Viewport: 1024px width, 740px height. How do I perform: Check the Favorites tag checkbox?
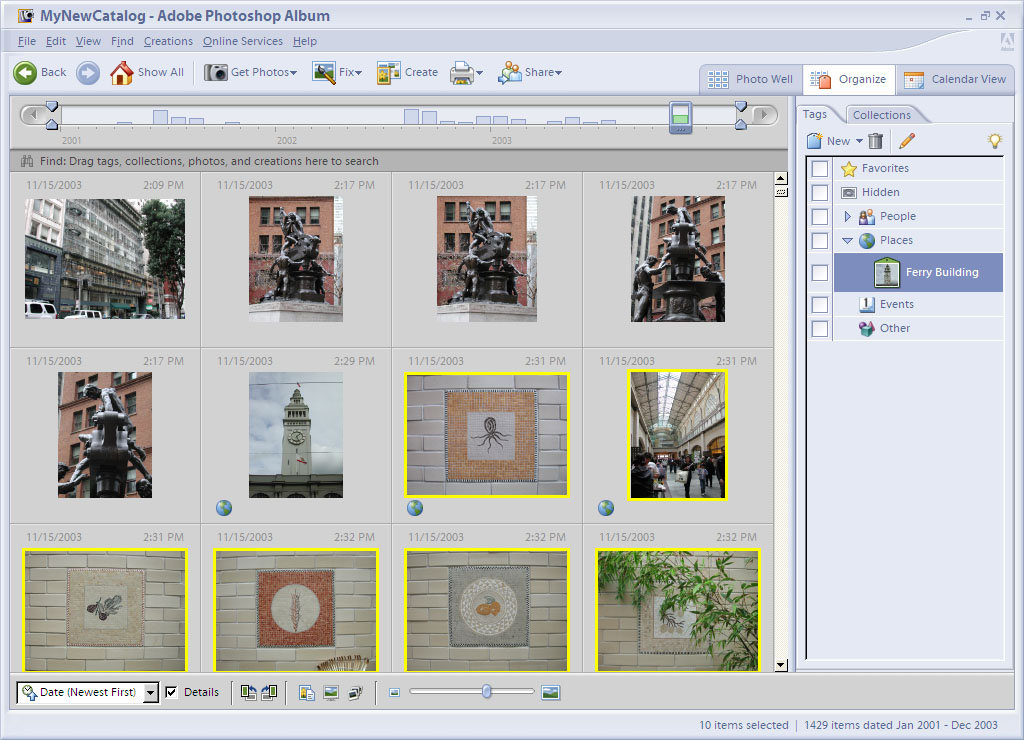point(820,169)
